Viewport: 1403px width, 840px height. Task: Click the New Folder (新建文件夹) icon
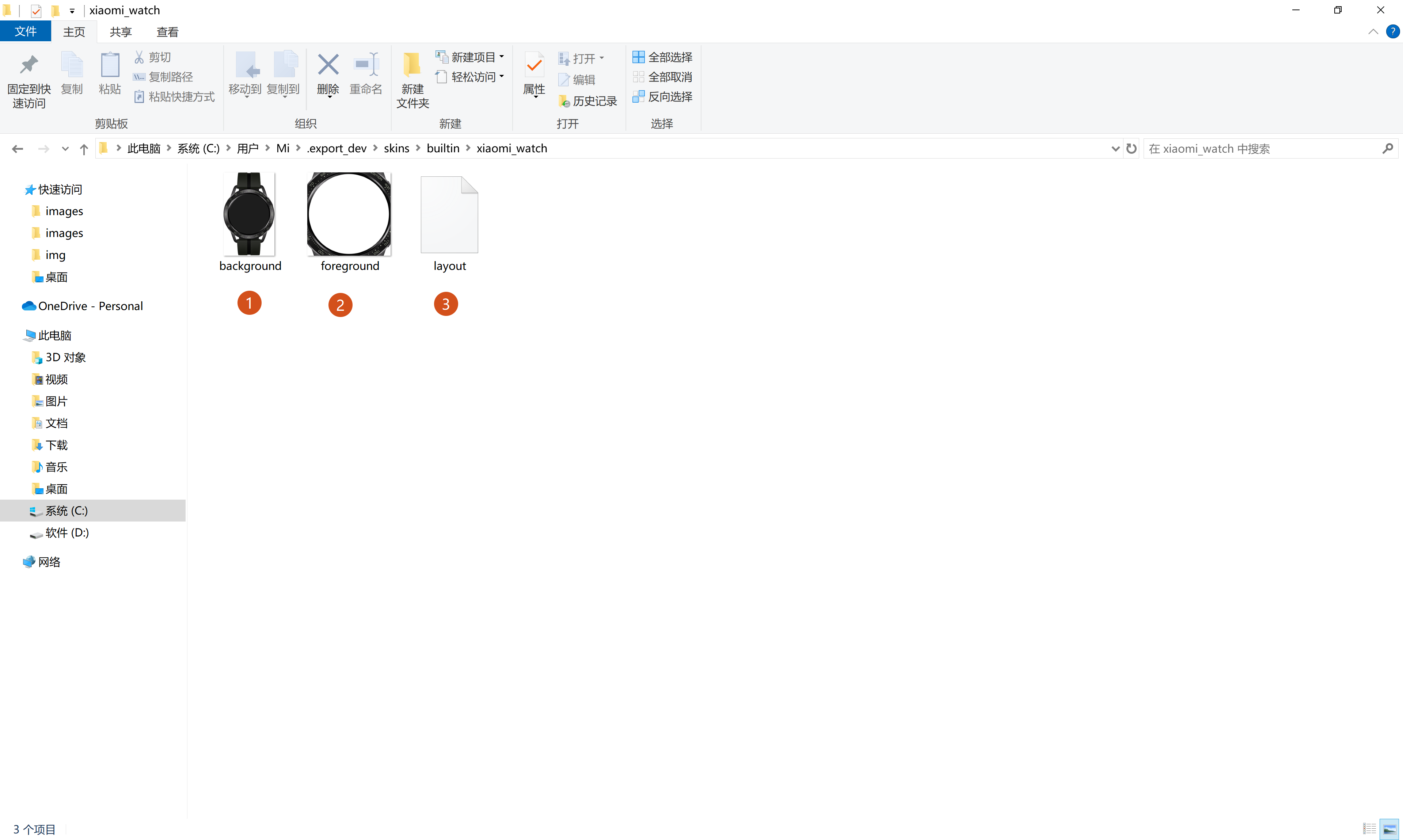(x=412, y=65)
